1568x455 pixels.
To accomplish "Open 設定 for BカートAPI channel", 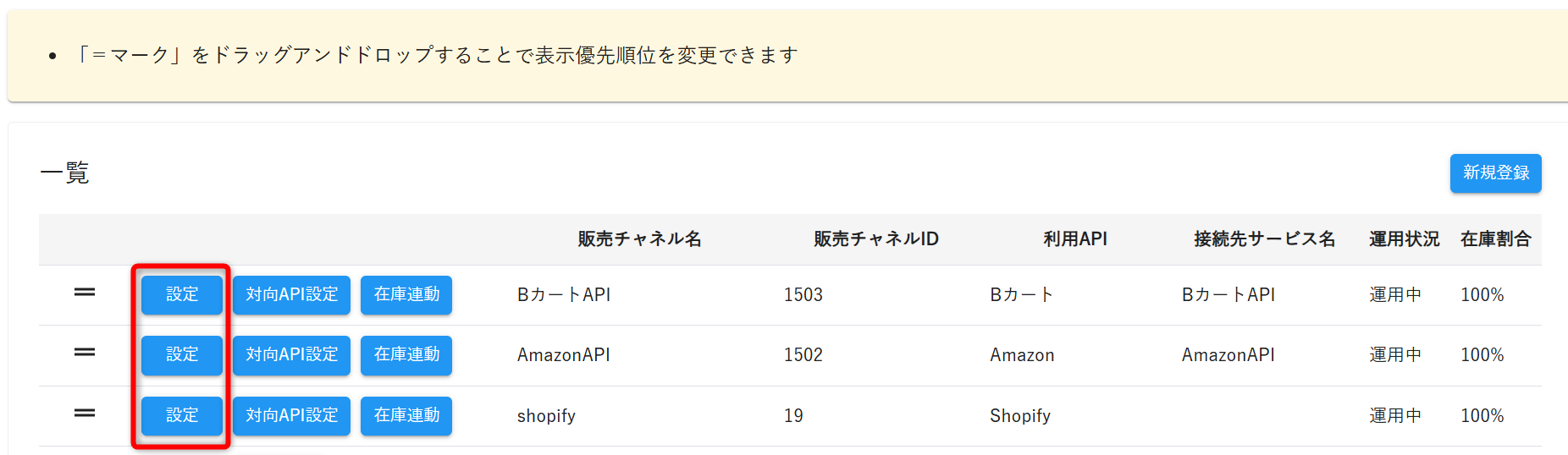I will pyautogui.click(x=182, y=295).
